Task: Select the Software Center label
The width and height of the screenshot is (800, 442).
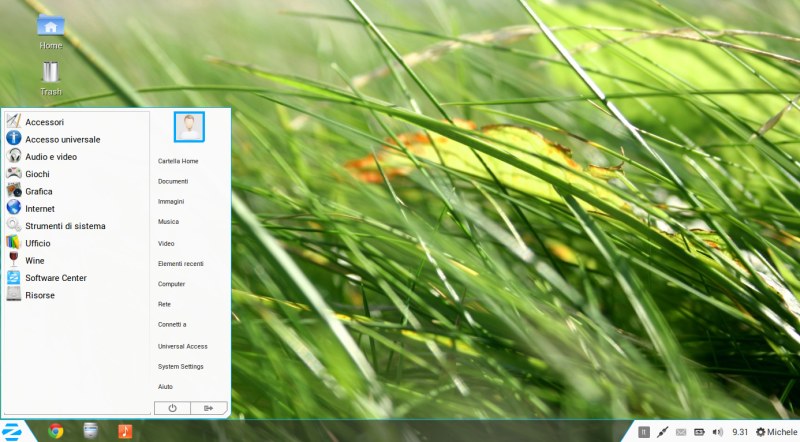Action: pos(56,278)
